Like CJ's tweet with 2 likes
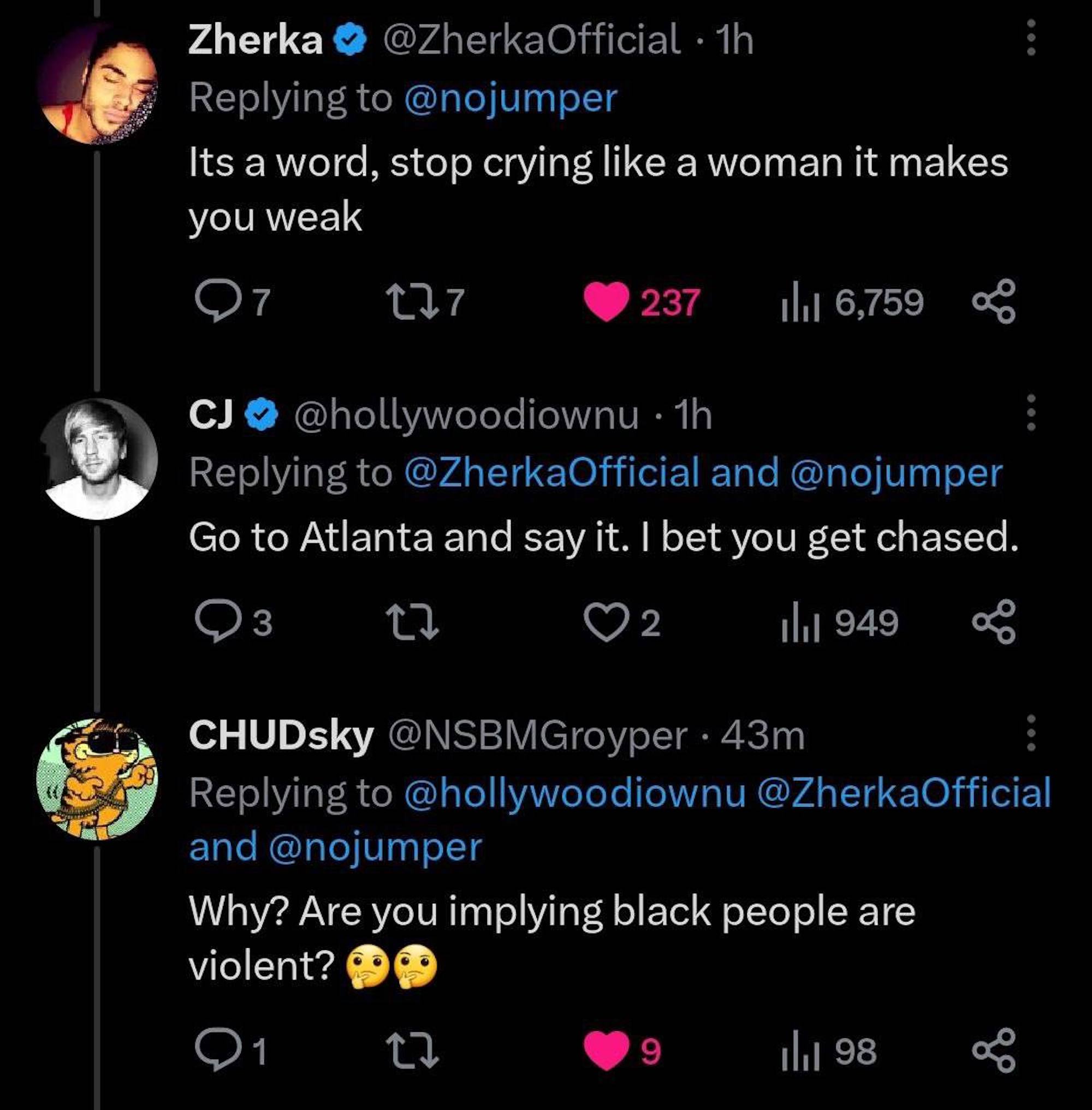The height and width of the screenshot is (1110, 1092). pos(607,622)
